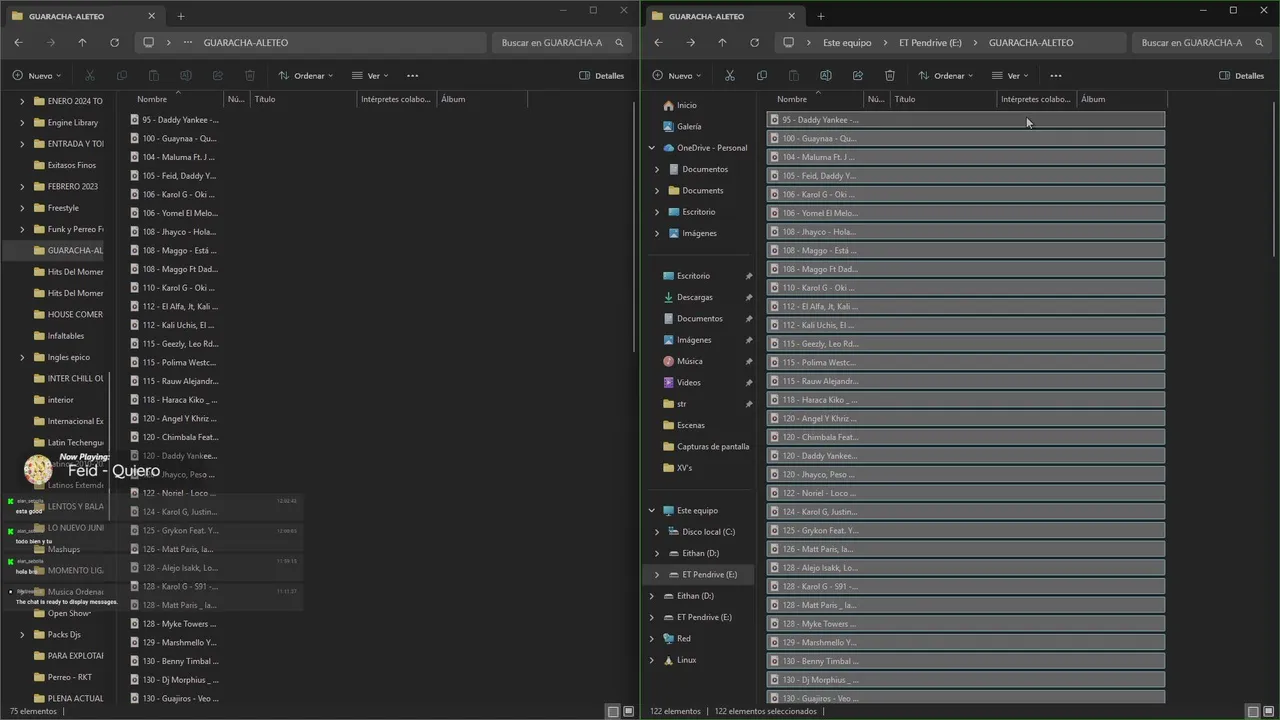The image size is (1280, 720).
Task: Switch to details list view in left status bar
Action: 613,711
